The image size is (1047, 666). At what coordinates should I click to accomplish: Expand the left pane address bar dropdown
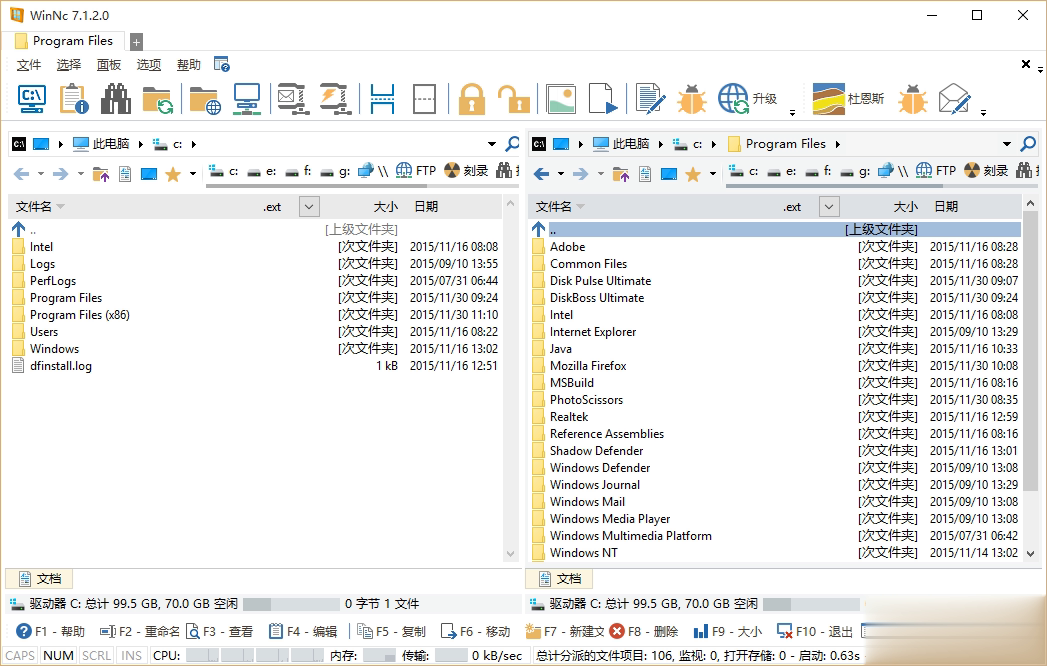(492, 144)
